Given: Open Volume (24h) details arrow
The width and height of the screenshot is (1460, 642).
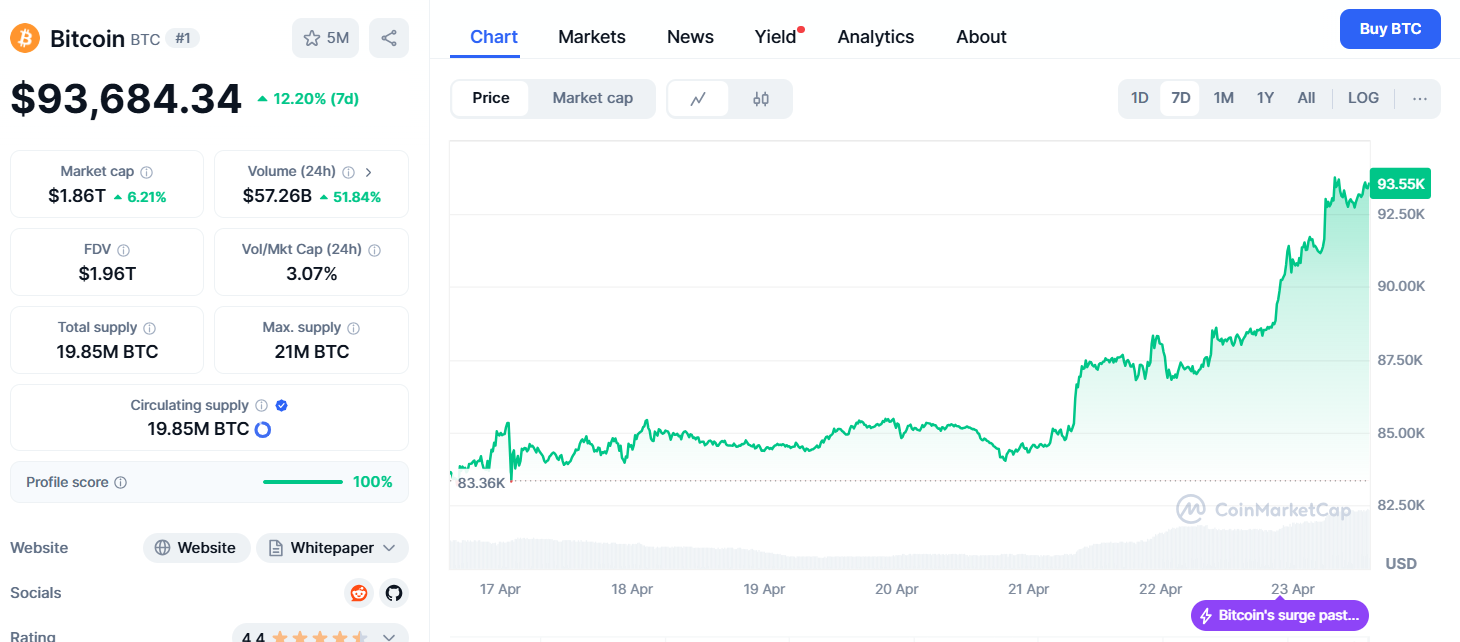Looking at the screenshot, I should pos(368,172).
